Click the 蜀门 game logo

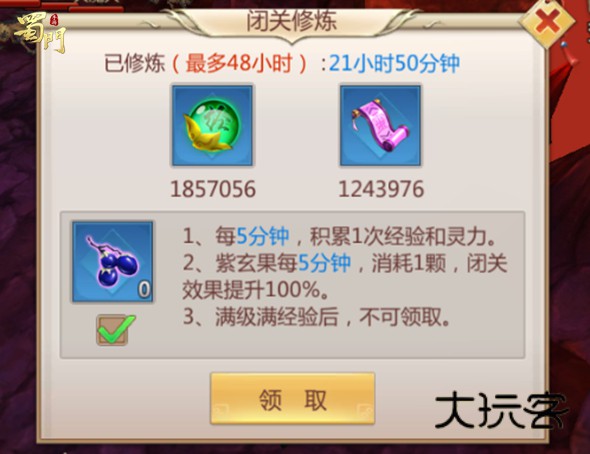coord(40,33)
